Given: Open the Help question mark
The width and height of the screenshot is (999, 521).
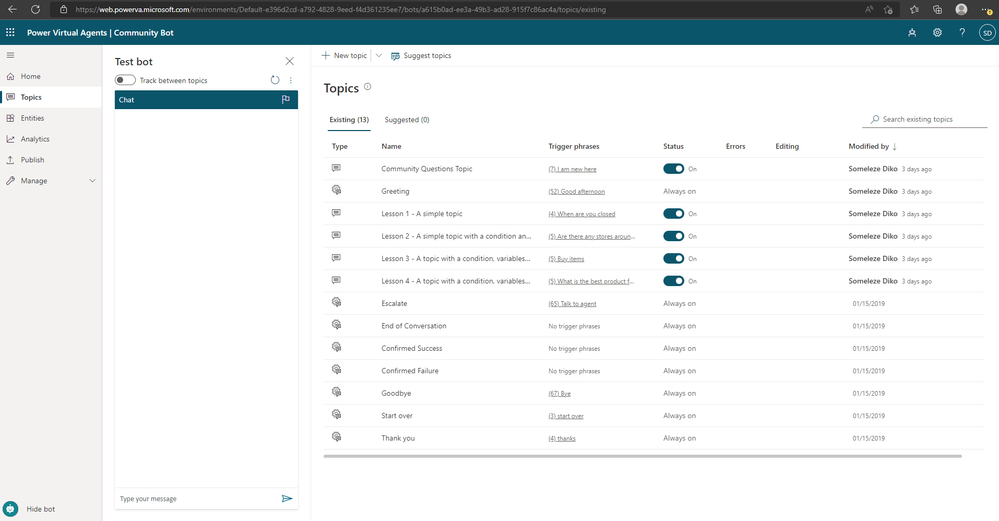Looking at the screenshot, I should point(962,32).
